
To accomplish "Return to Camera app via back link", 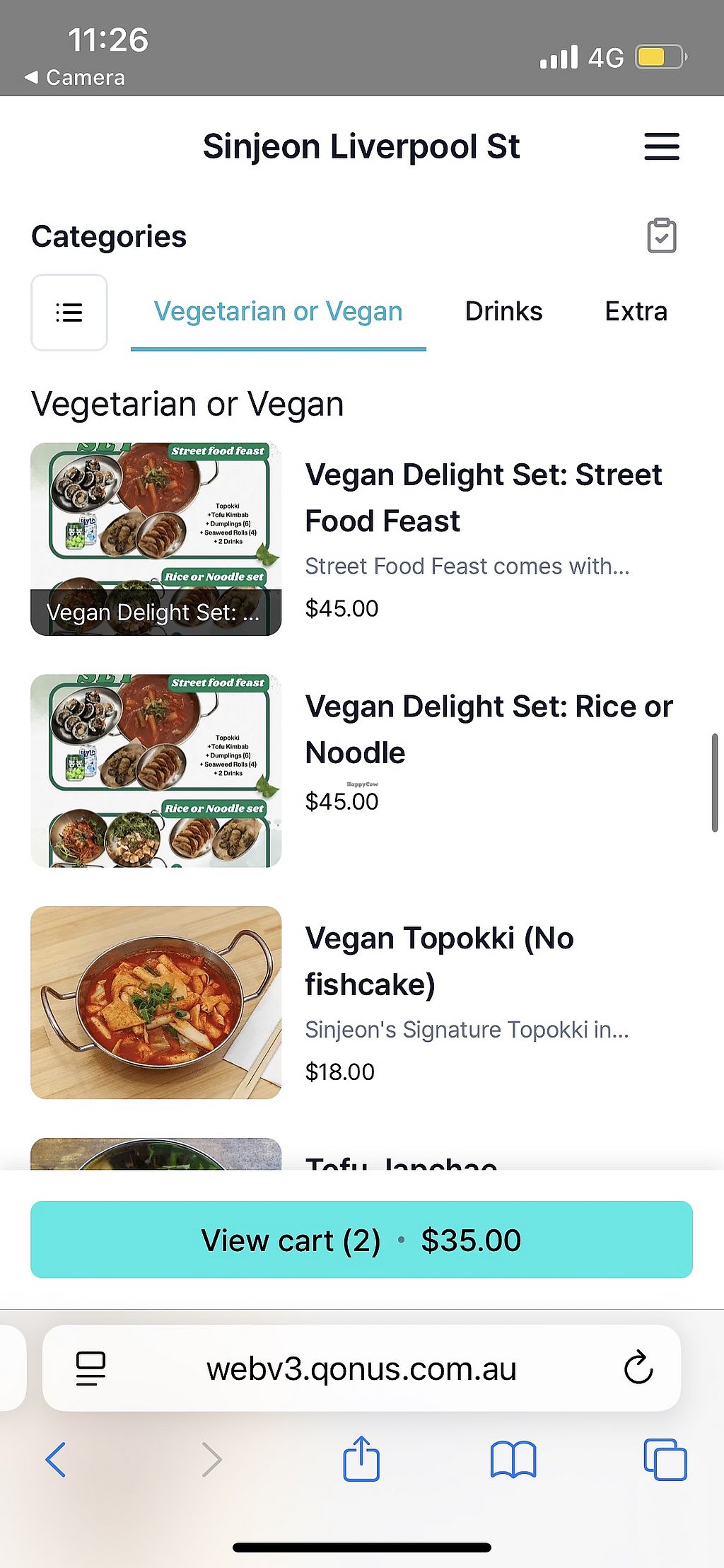I will click(75, 78).
